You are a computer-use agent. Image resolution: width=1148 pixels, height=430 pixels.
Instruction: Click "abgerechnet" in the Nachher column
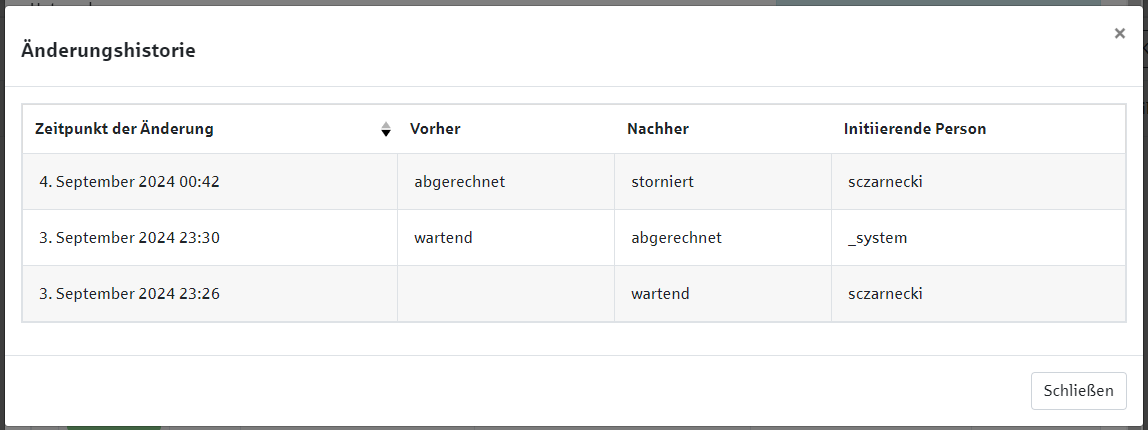click(x=677, y=238)
